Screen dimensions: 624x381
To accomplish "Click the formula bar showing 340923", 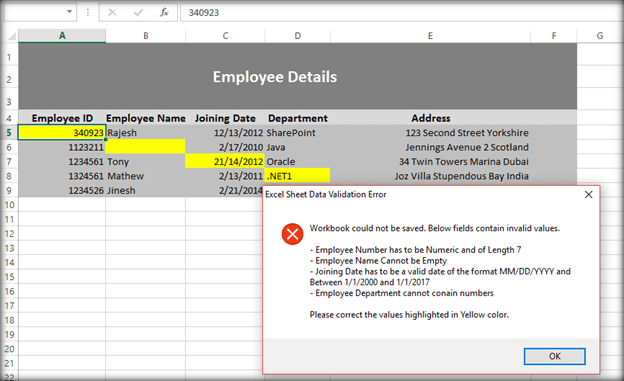I will coord(400,13).
